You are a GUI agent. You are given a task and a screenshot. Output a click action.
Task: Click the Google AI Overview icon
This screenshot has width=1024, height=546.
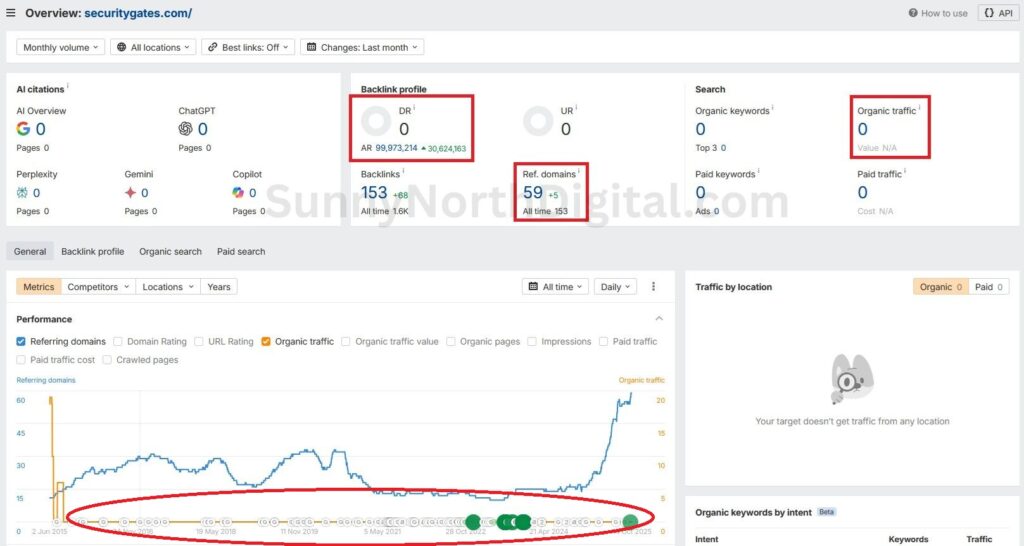tap(24, 129)
